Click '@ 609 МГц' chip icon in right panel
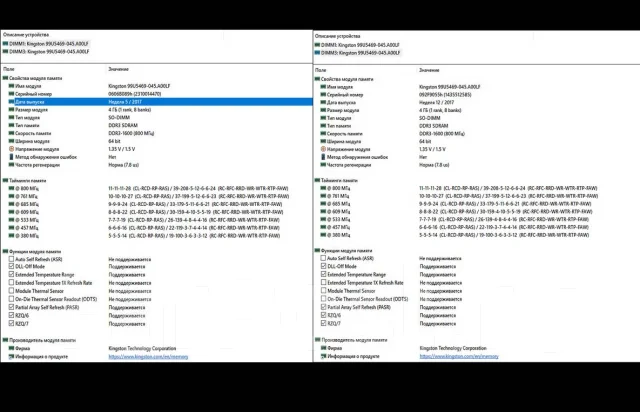The image size is (640, 412). pos(323,212)
